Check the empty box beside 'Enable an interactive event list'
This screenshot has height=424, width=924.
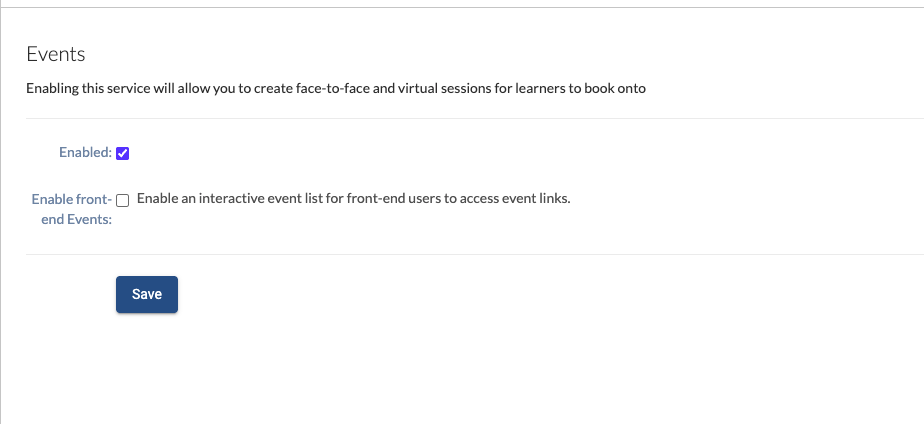(123, 199)
